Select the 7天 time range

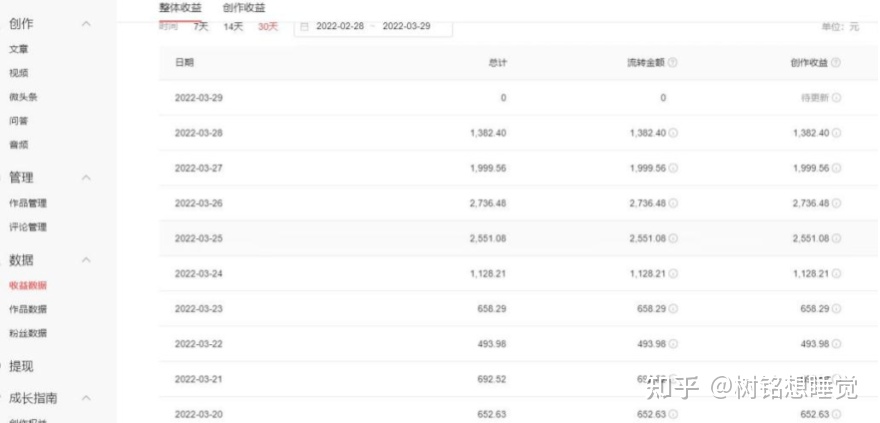(x=201, y=27)
